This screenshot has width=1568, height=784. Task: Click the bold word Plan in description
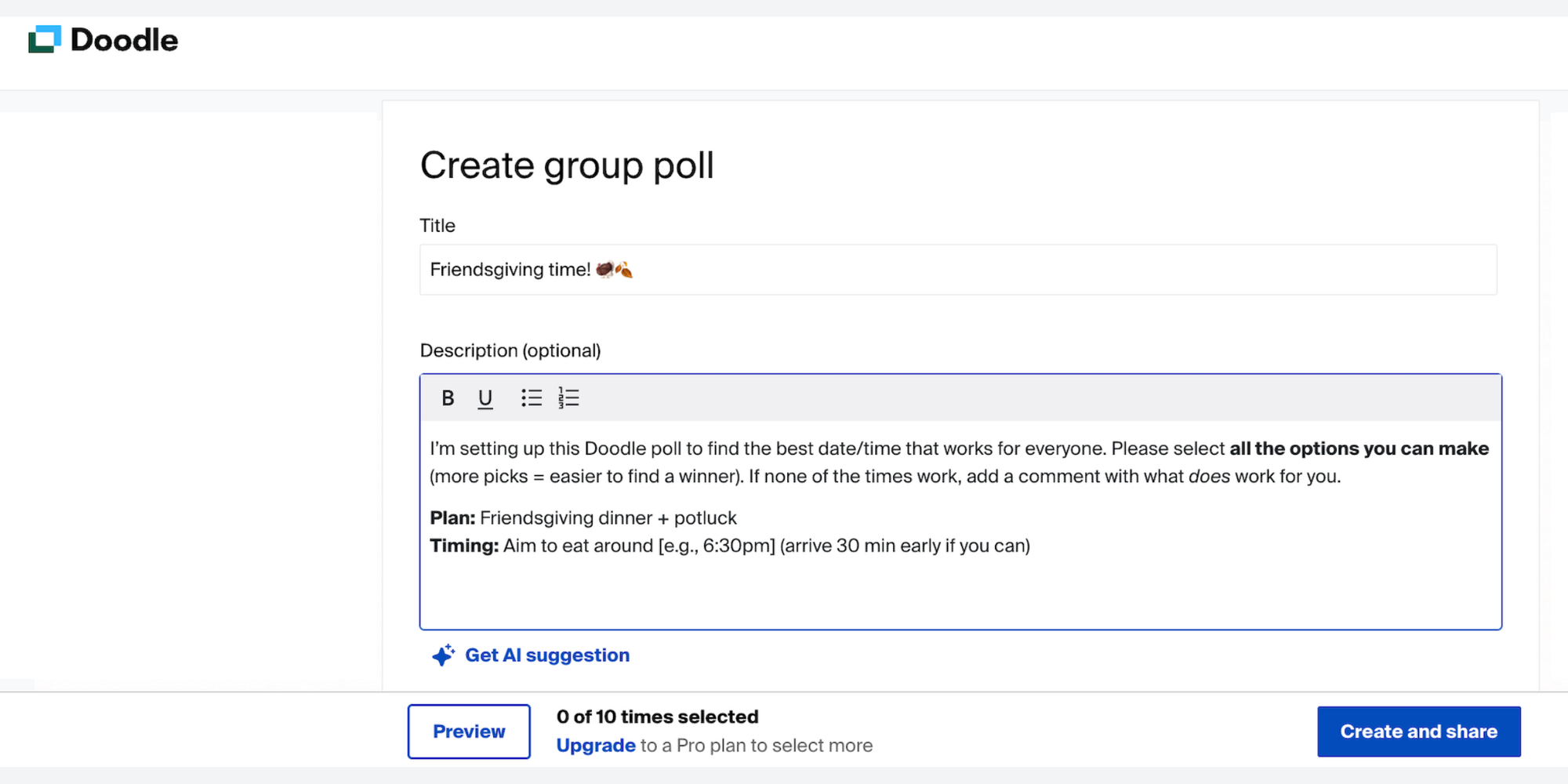tap(452, 517)
